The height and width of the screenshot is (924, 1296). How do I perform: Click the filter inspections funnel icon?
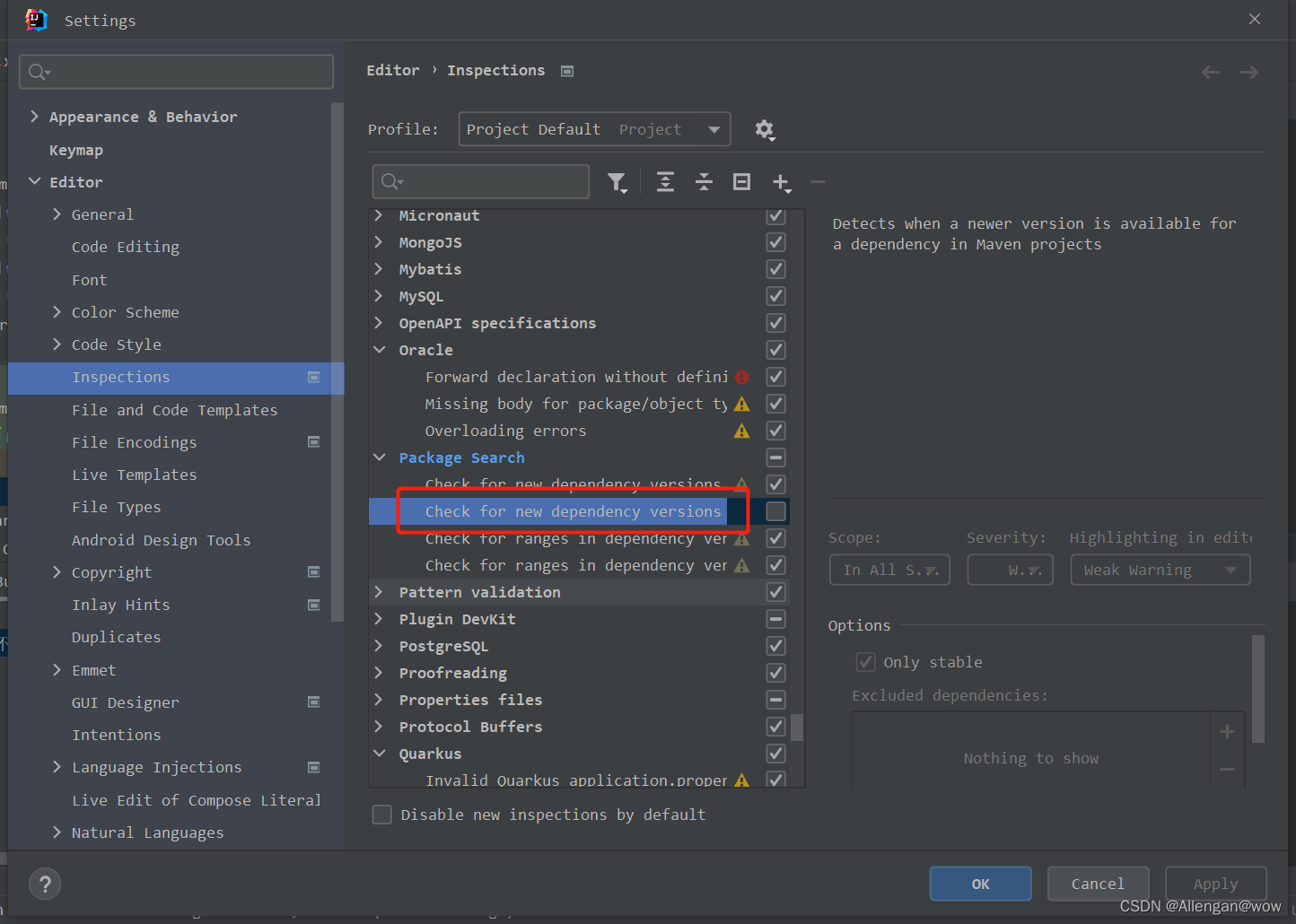(x=617, y=183)
